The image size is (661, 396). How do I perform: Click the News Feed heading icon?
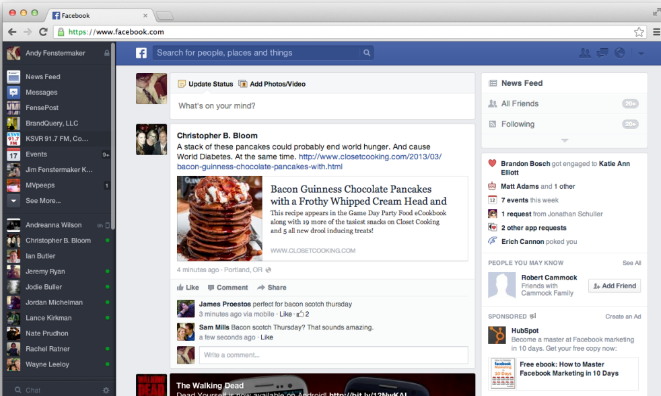tap(493, 84)
